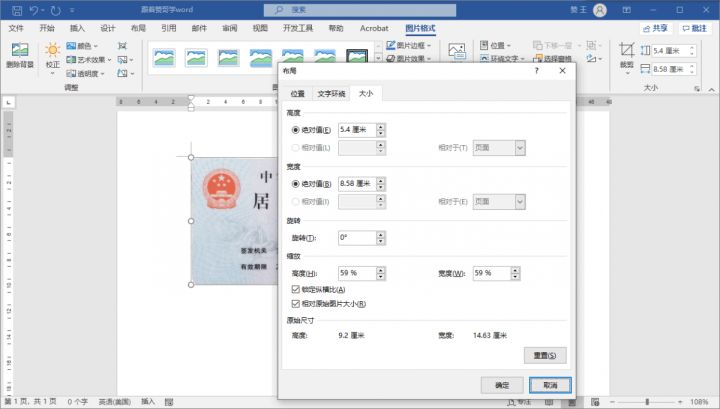Click the Change Picture icon beside 艺术效果

123,60
